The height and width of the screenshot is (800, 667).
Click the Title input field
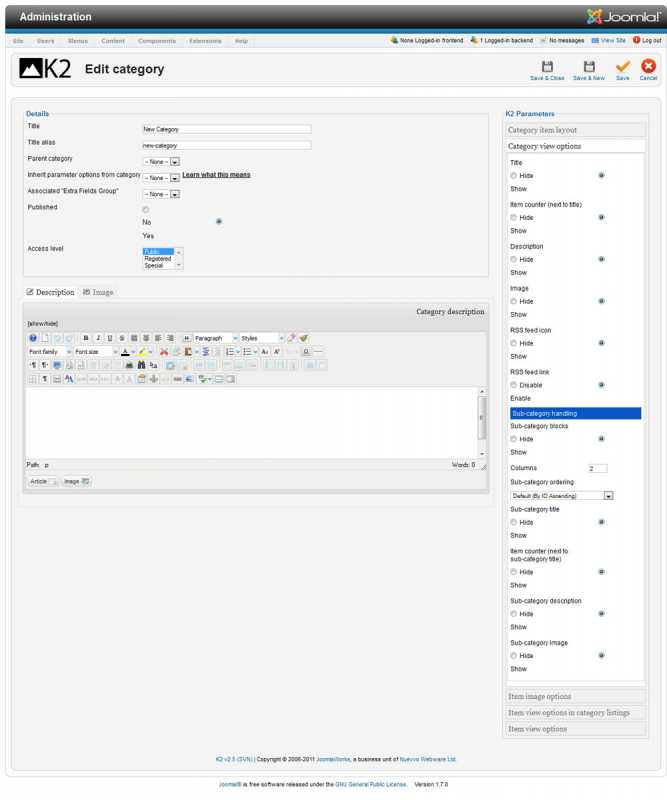click(x=227, y=130)
